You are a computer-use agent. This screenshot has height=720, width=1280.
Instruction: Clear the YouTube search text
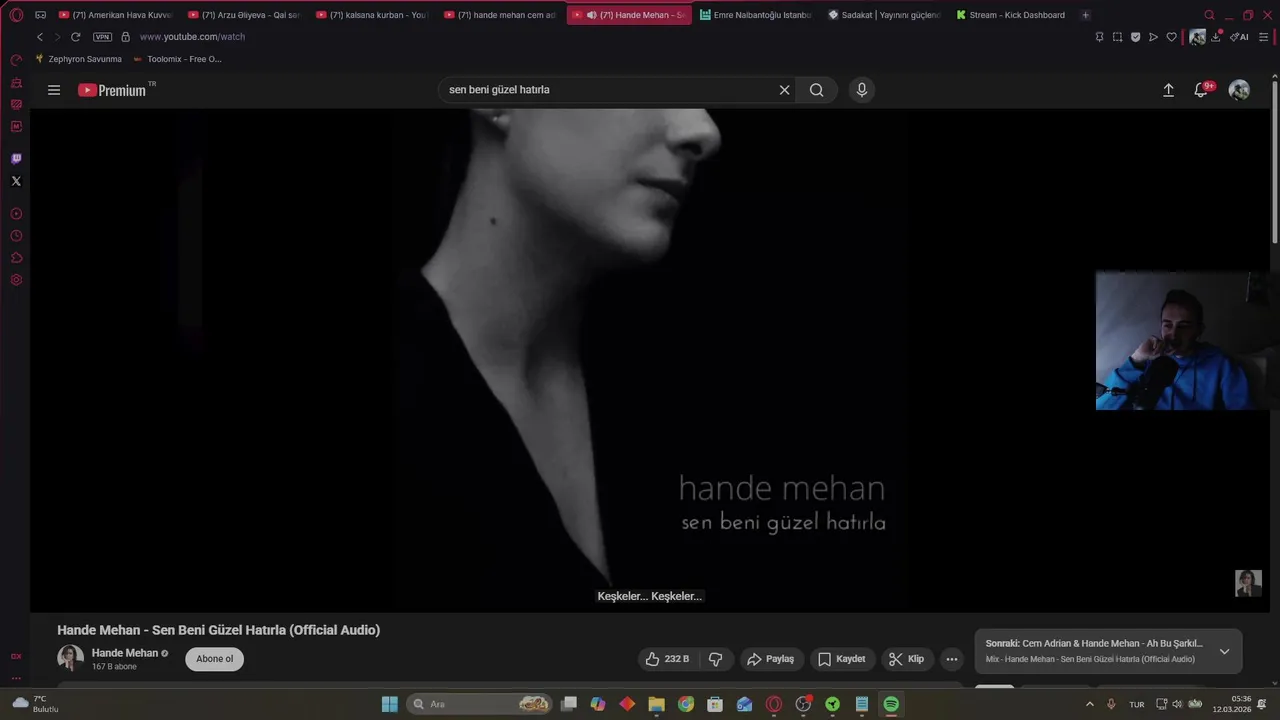pos(785,90)
